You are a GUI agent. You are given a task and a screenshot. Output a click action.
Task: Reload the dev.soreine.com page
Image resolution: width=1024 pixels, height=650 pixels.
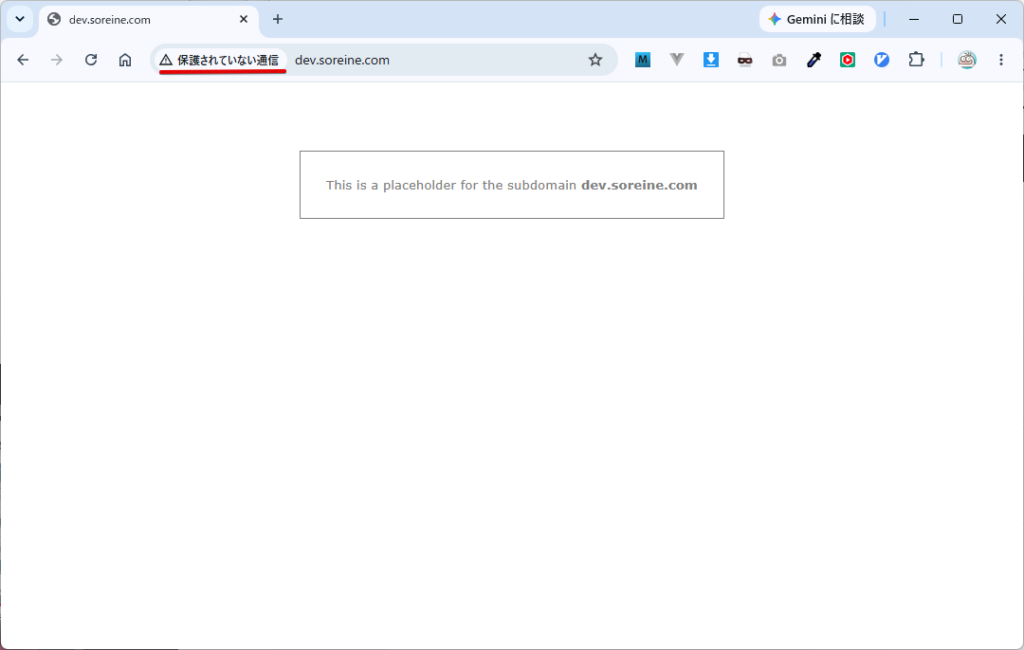point(91,60)
